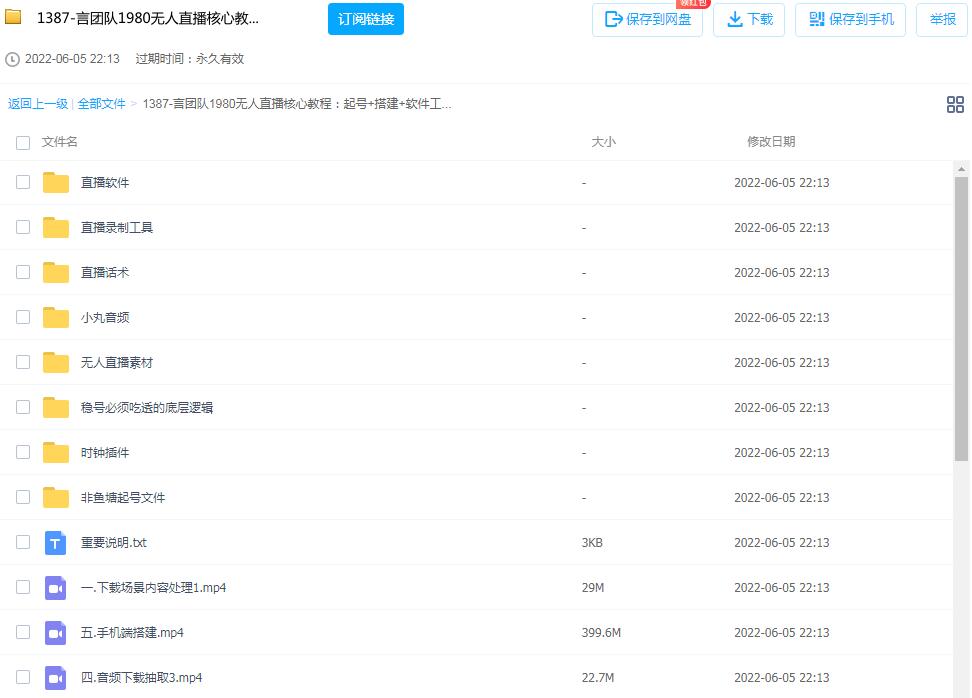Check the box for 直播录制工具 folder

pyautogui.click(x=23, y=227)
